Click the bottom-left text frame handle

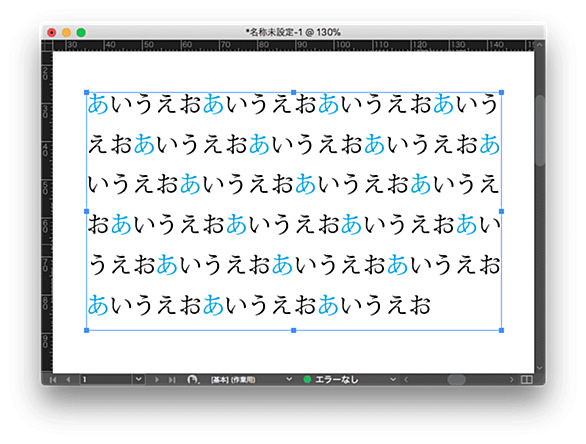point(87,330)
